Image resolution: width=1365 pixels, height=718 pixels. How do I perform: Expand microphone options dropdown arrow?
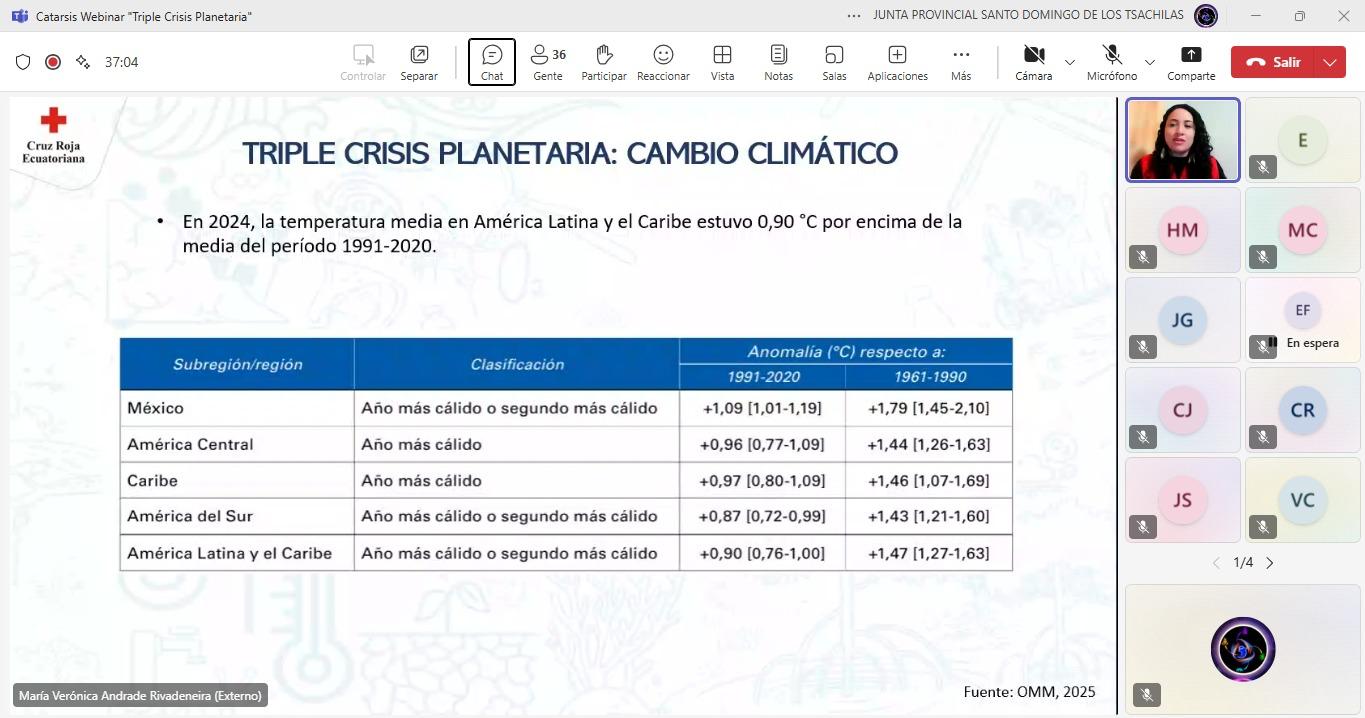(1149, 62)
